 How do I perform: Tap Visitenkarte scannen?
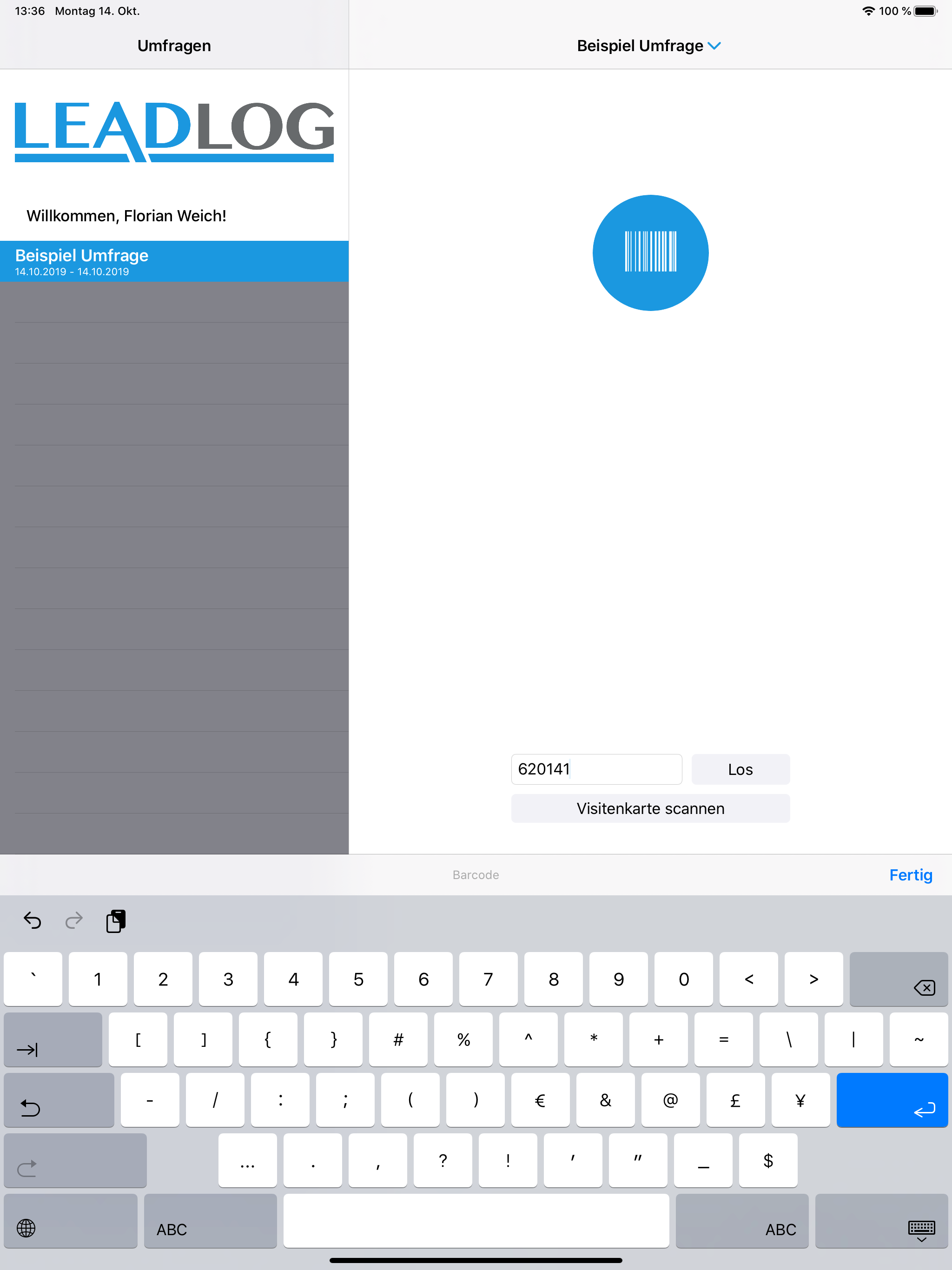click(x=650, y=808)
